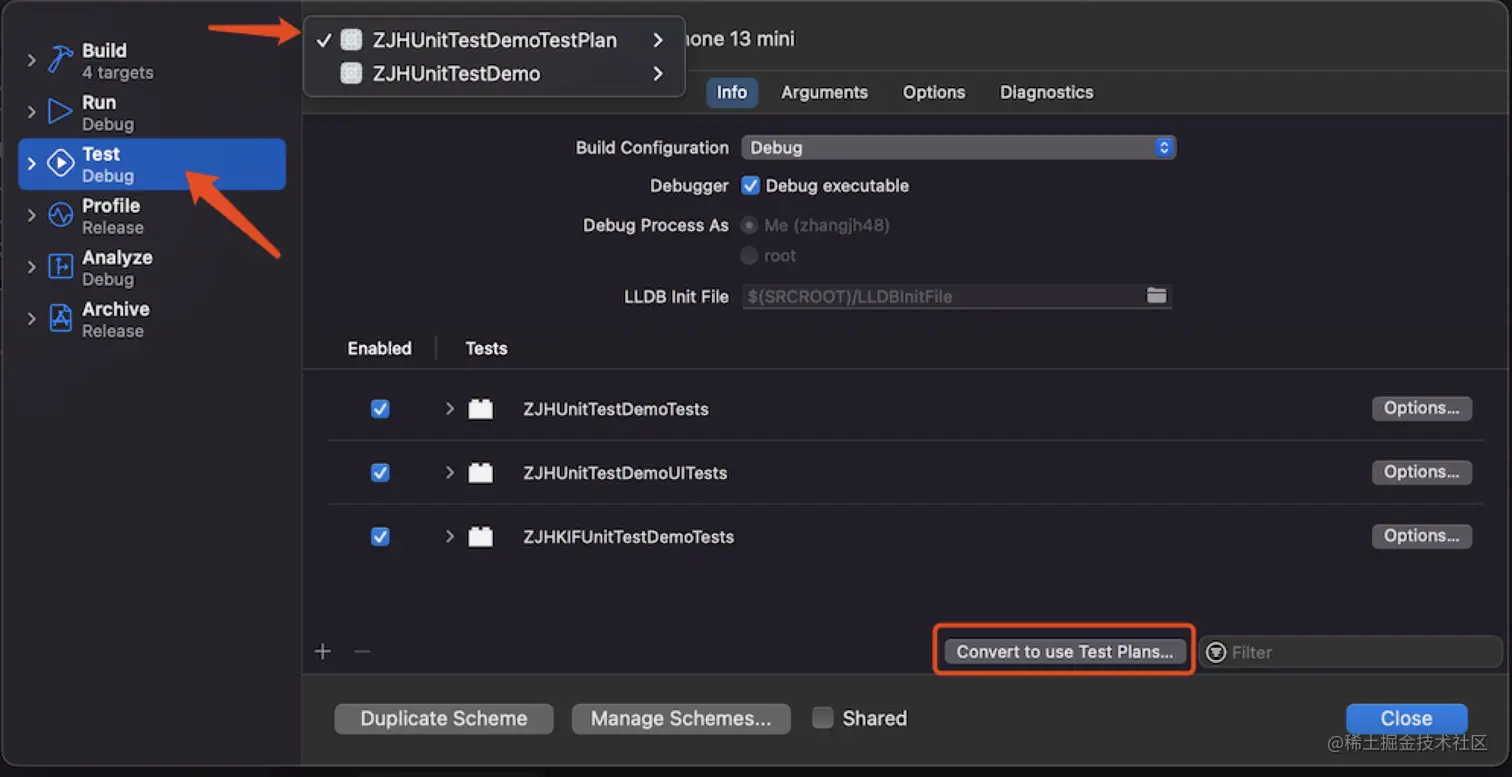
Task: Click the Run play icon
Action: [61, 112]
